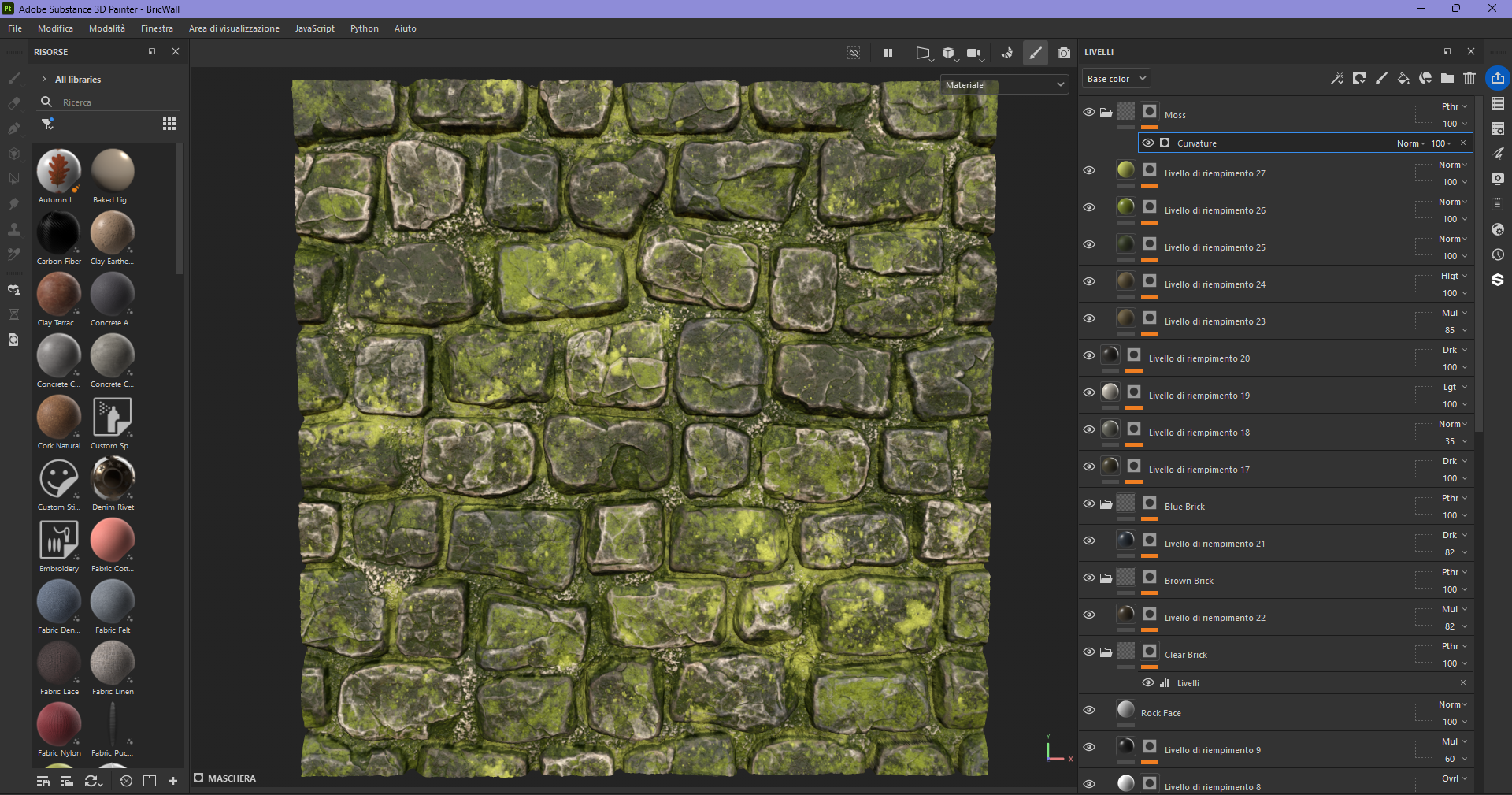Toggle visibility of Blue Brick folder
The image size is (1512, 795).
click(x=1089, y=503)
